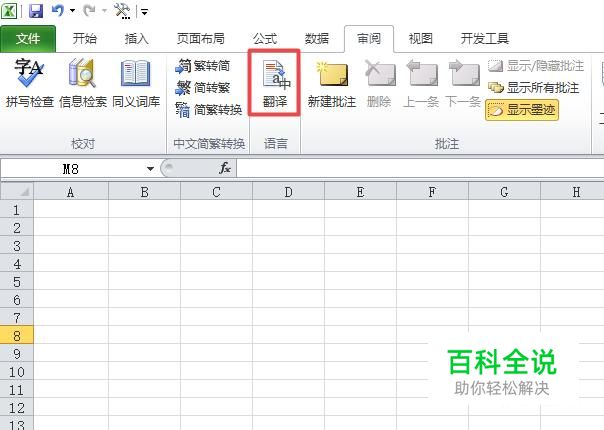This screenshot has width=604, height=430.
Task: Toggle 显示/隐藏批注
Action: coord(536,66)
